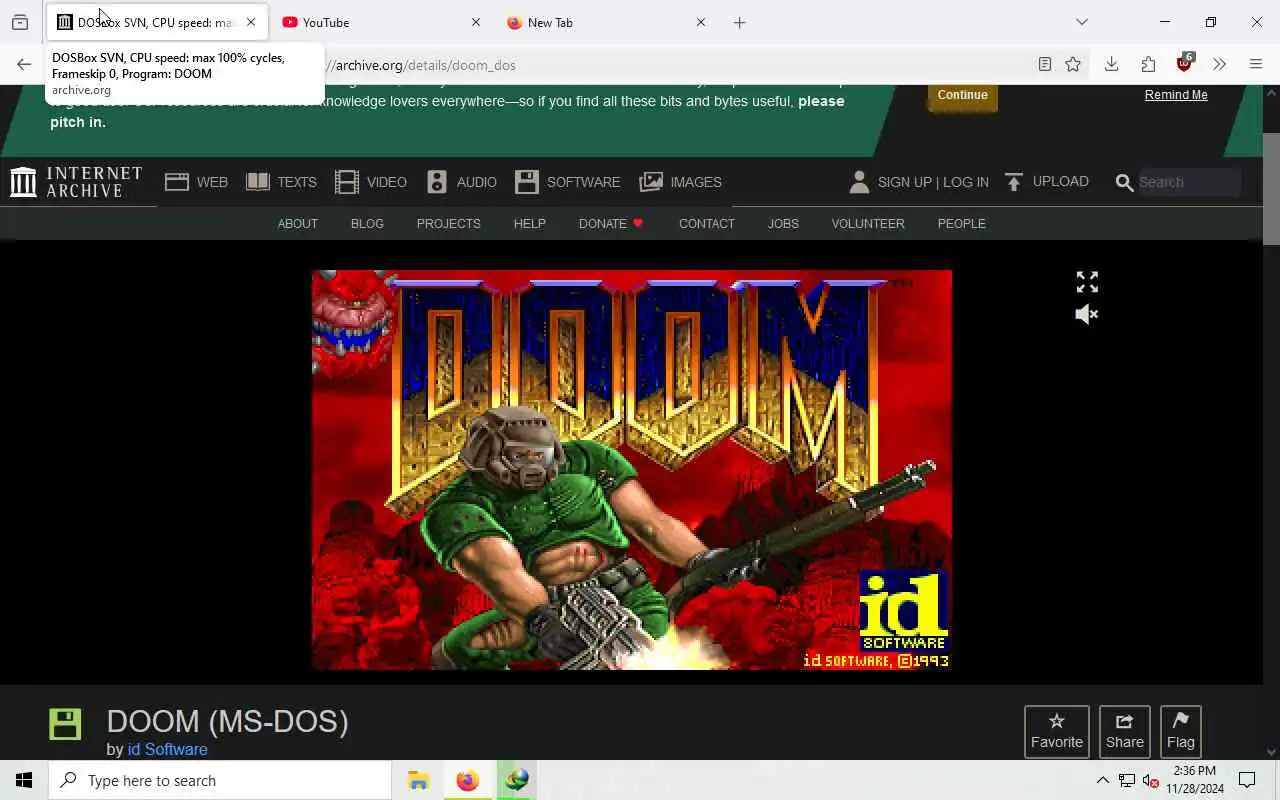This screenshot has height=800, width=1280.
Task: Select the DOSBox SVN tab
Action: pyautogui.click(x=155, y=22)
